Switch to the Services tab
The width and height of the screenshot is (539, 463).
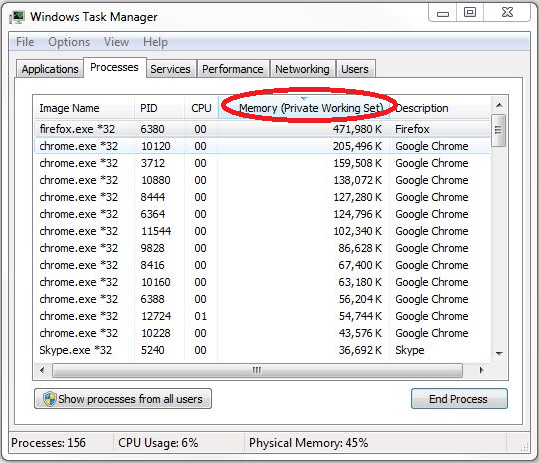[170, 69]
